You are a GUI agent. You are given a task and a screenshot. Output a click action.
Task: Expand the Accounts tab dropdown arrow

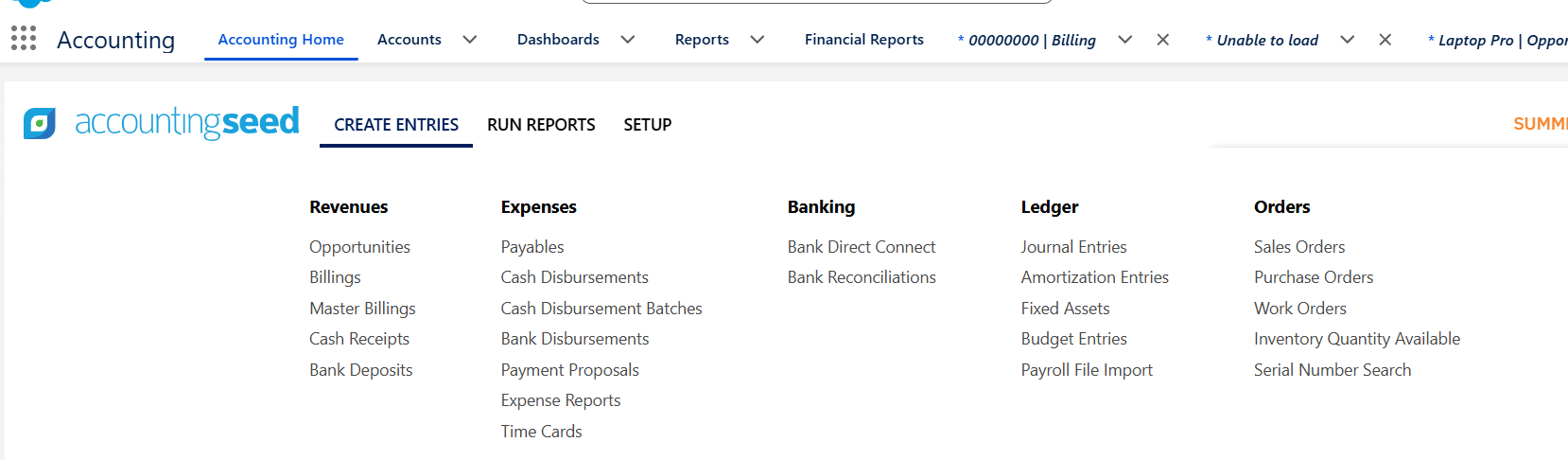469,40
